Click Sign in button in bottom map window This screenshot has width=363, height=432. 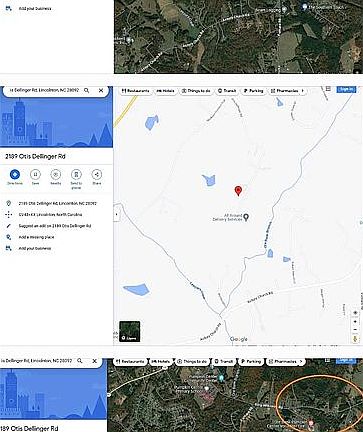coord(346,360)
